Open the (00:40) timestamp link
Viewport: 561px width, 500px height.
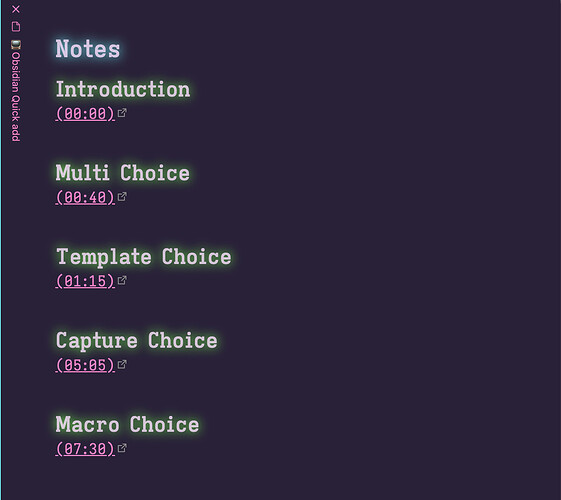[x=85, y=197]
